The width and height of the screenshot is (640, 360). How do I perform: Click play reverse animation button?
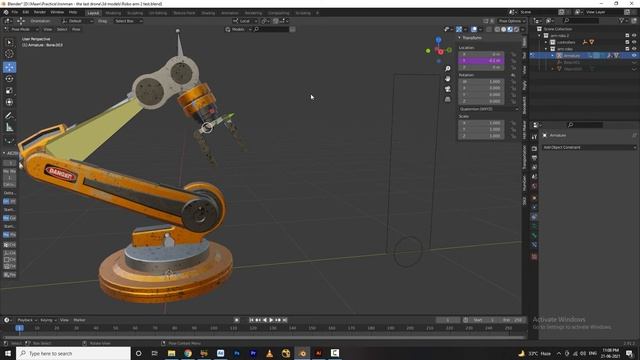(264, 320)
